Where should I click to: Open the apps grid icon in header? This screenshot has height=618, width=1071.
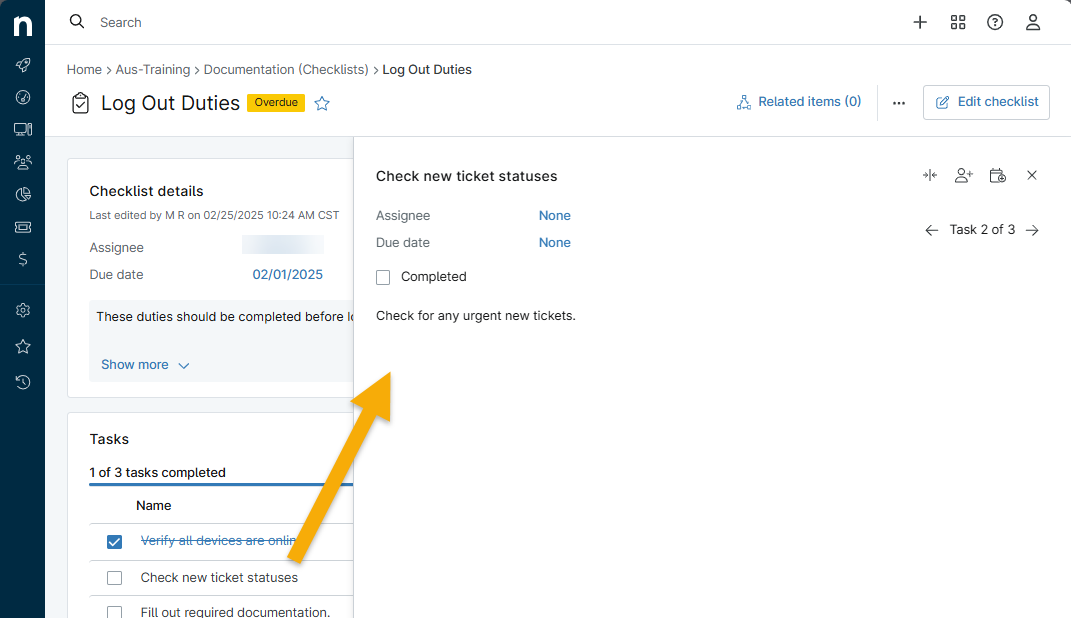tap(958, 22)
